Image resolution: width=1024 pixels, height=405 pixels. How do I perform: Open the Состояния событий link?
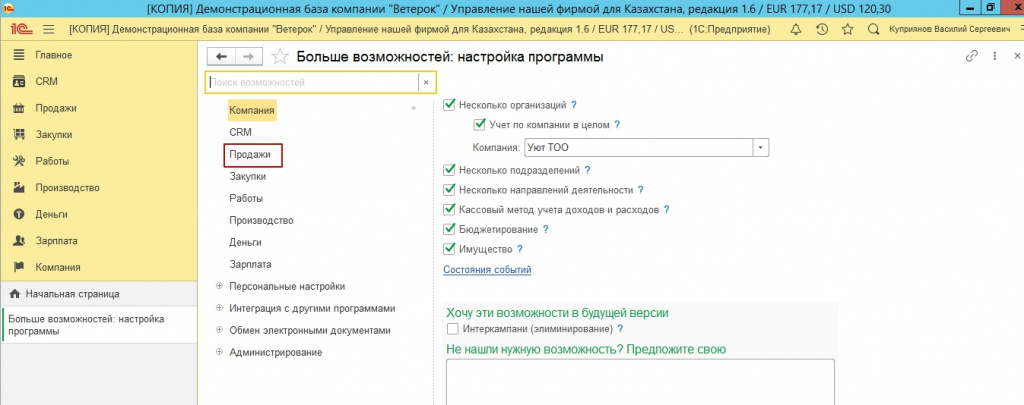pos(486,269)
